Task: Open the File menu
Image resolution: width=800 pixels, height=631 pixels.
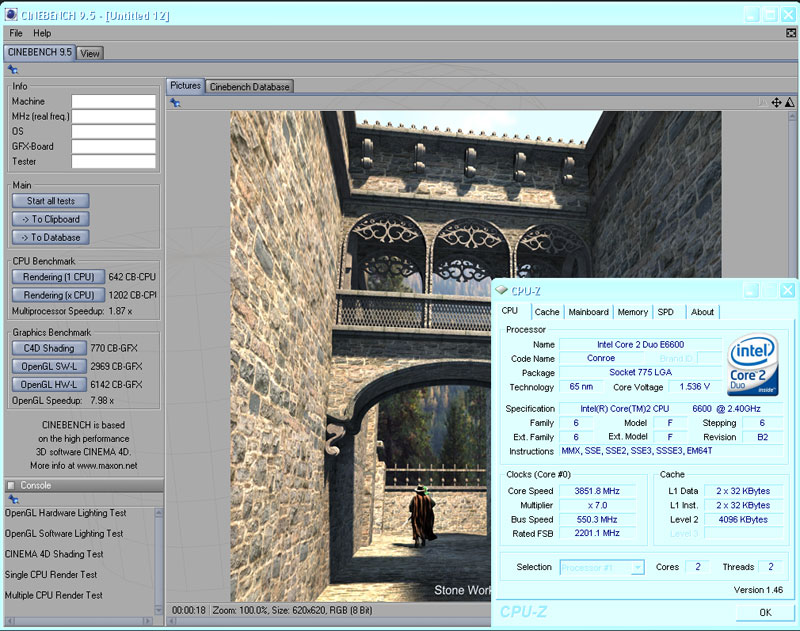Action: (16, 33)
